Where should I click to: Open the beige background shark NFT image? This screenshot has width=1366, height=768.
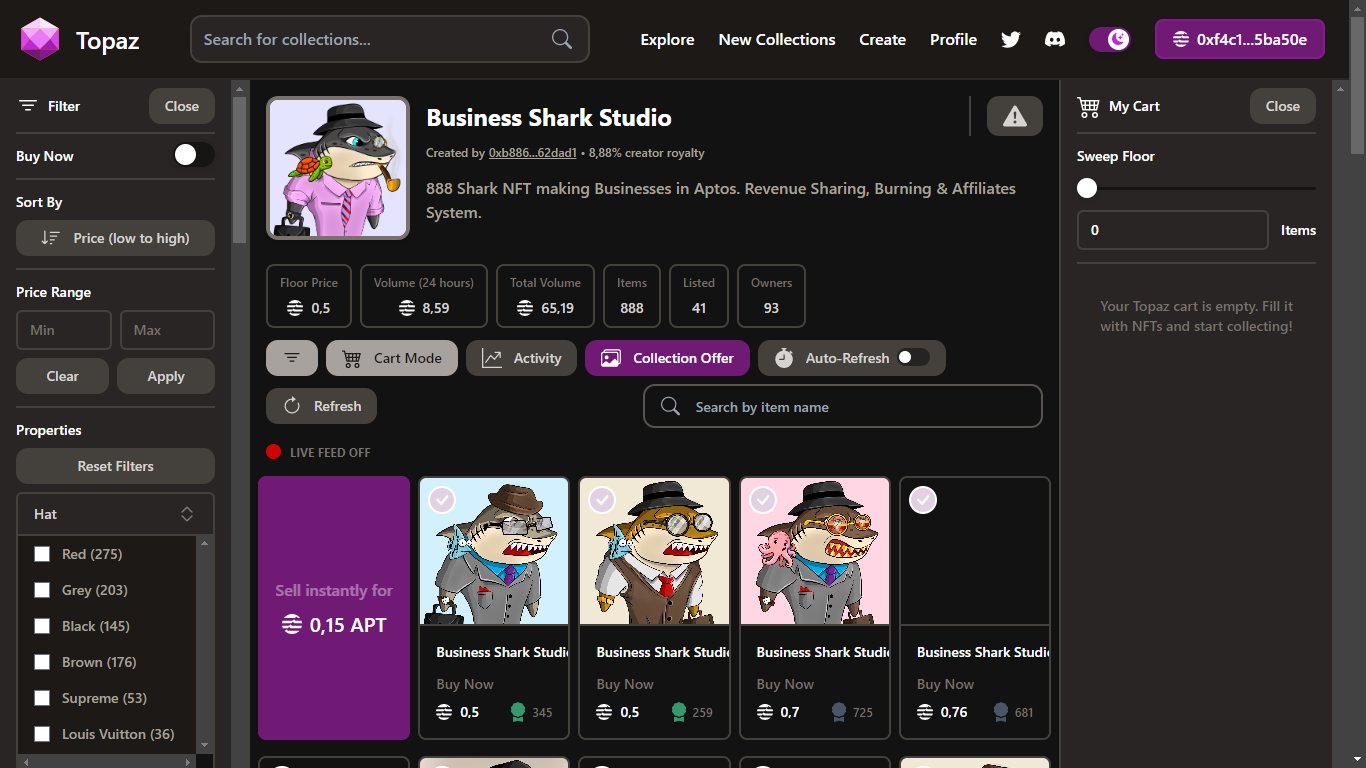pyautogui.click(x=654, y=551)
